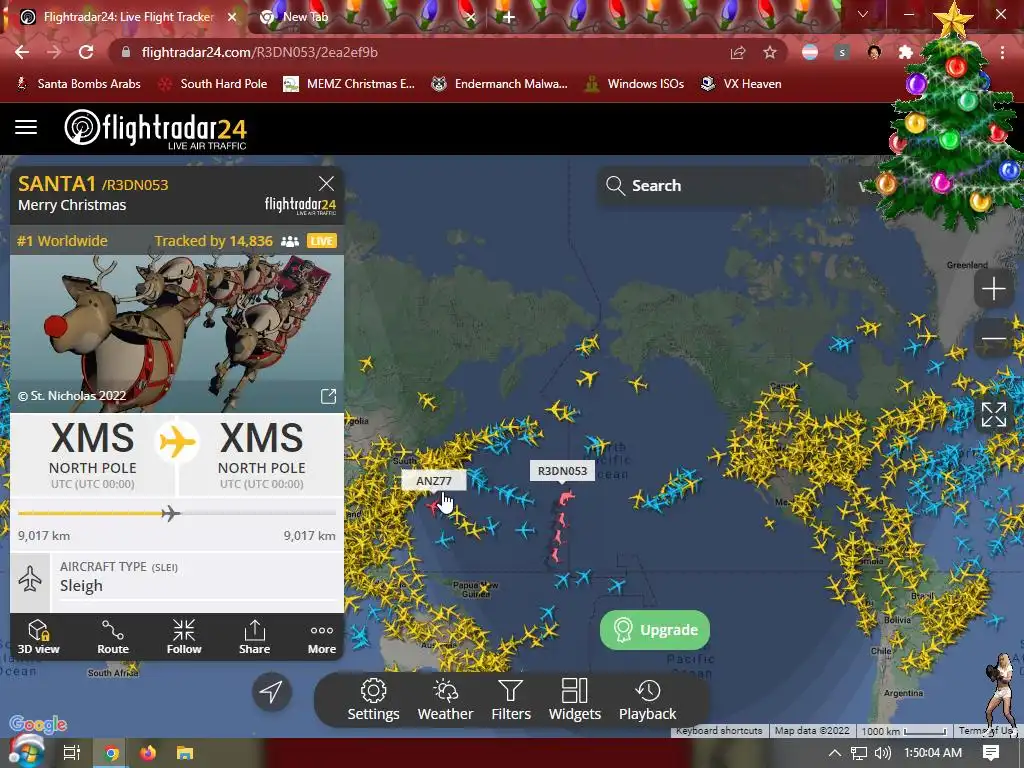Click the taskbar clock 1:50:04 AM
1024x768 pixels.
click(x=933, y=753)
